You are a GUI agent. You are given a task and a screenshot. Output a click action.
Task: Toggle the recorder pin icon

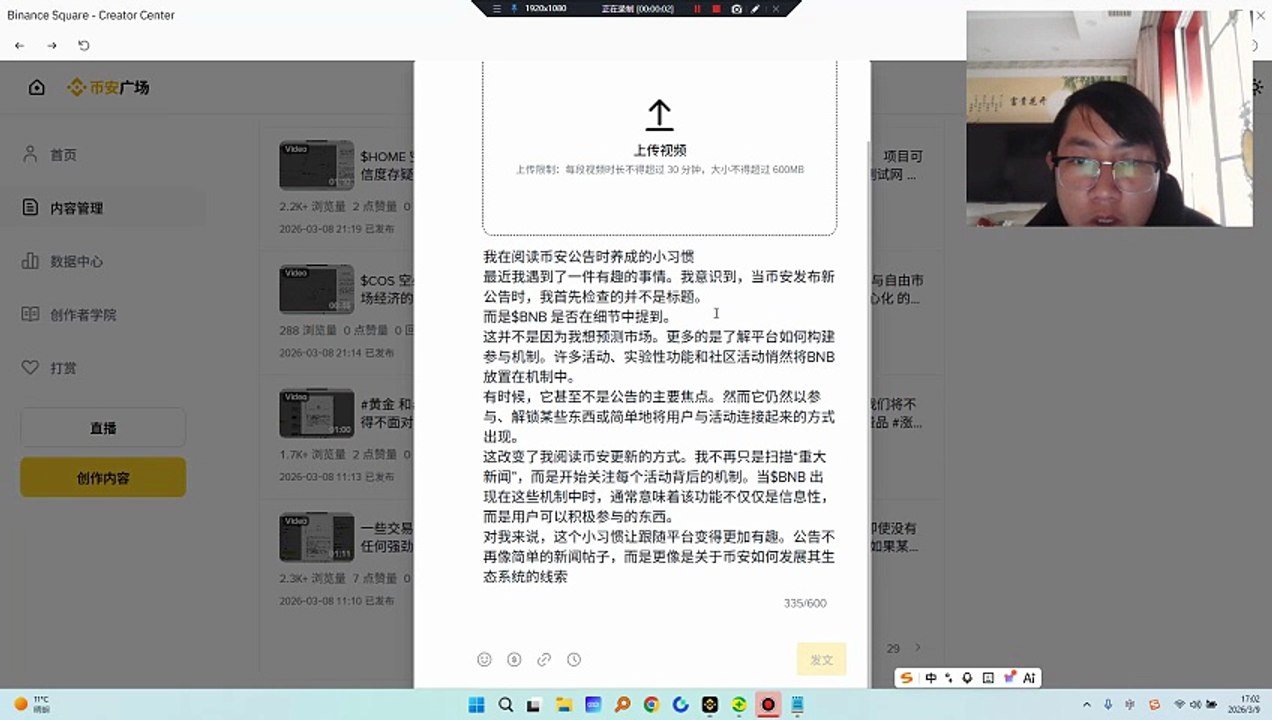(x=514, y=8)
